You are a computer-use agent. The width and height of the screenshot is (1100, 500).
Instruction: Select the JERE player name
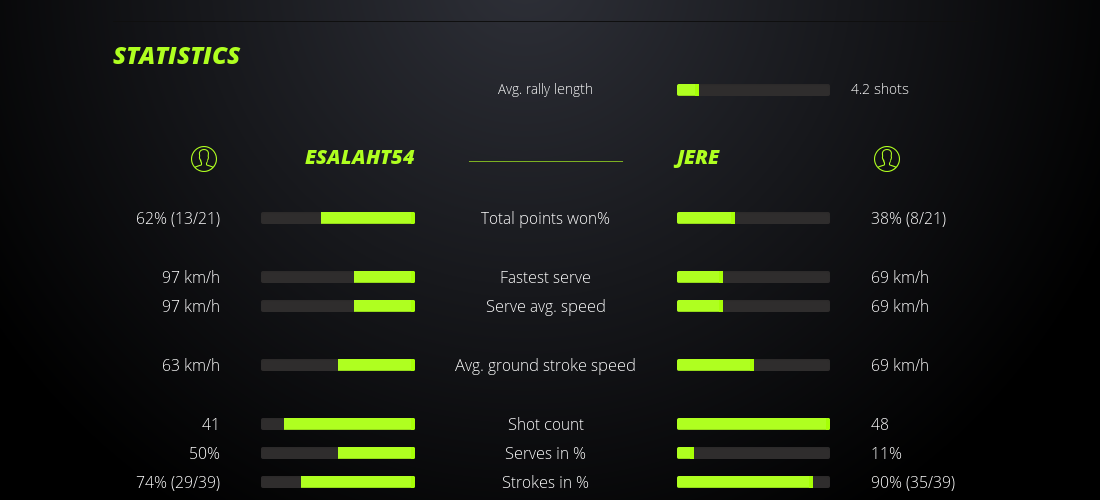[x=697, y=158]
